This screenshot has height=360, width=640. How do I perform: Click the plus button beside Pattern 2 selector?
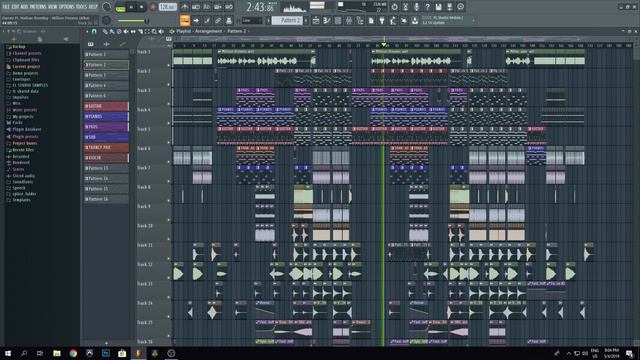pos(306,20)
